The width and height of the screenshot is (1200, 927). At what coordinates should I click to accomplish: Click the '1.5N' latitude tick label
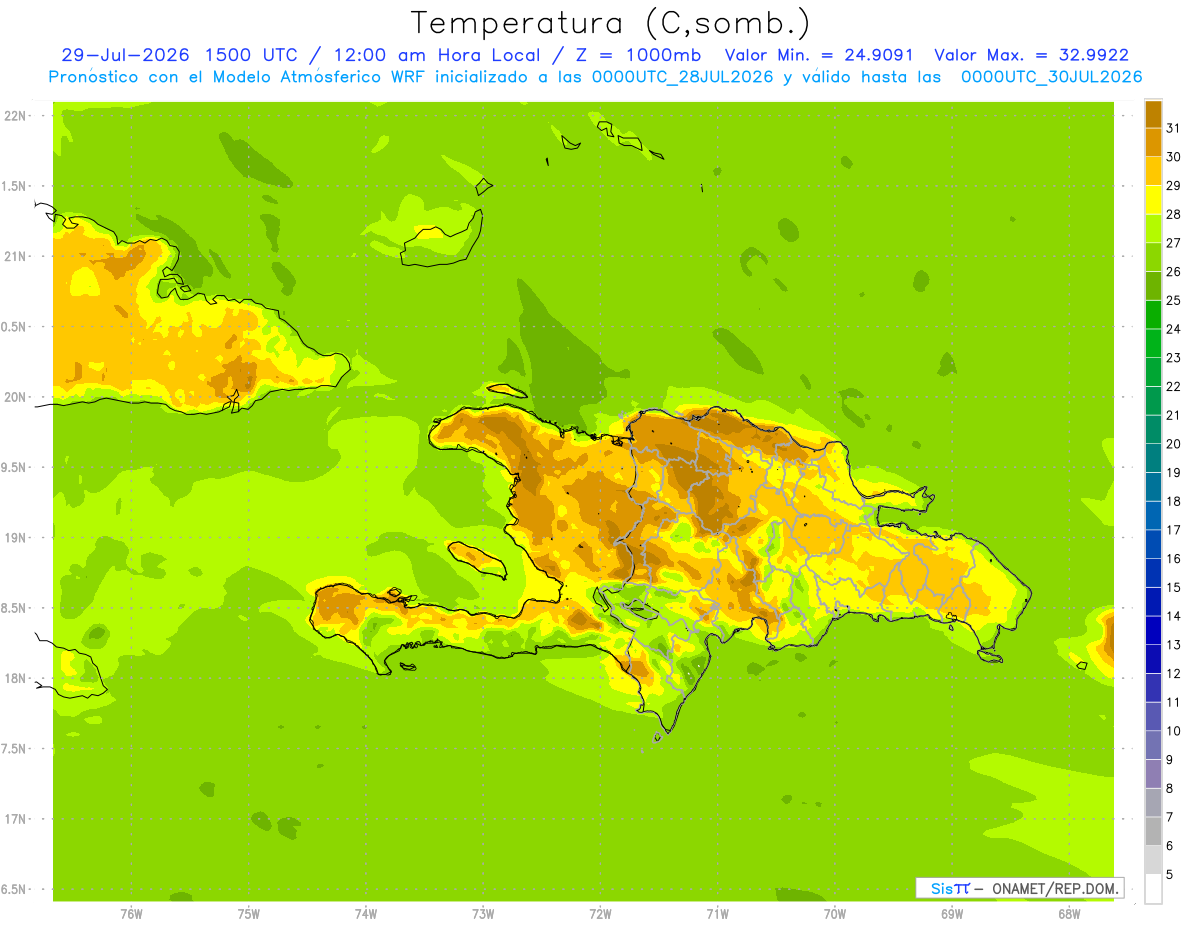coord(15,187)
